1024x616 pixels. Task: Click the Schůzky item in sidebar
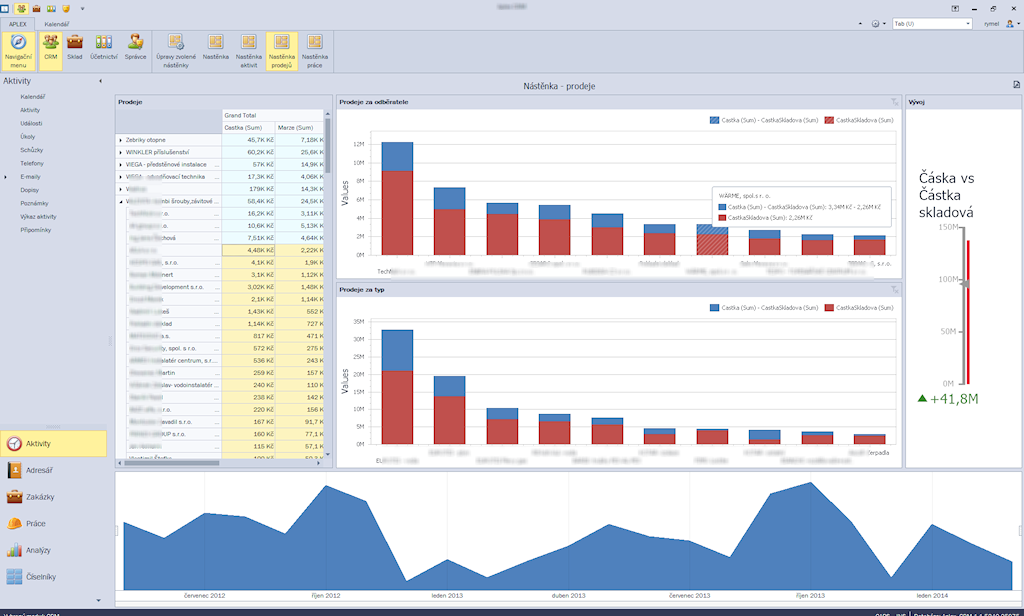pos(31,149)
